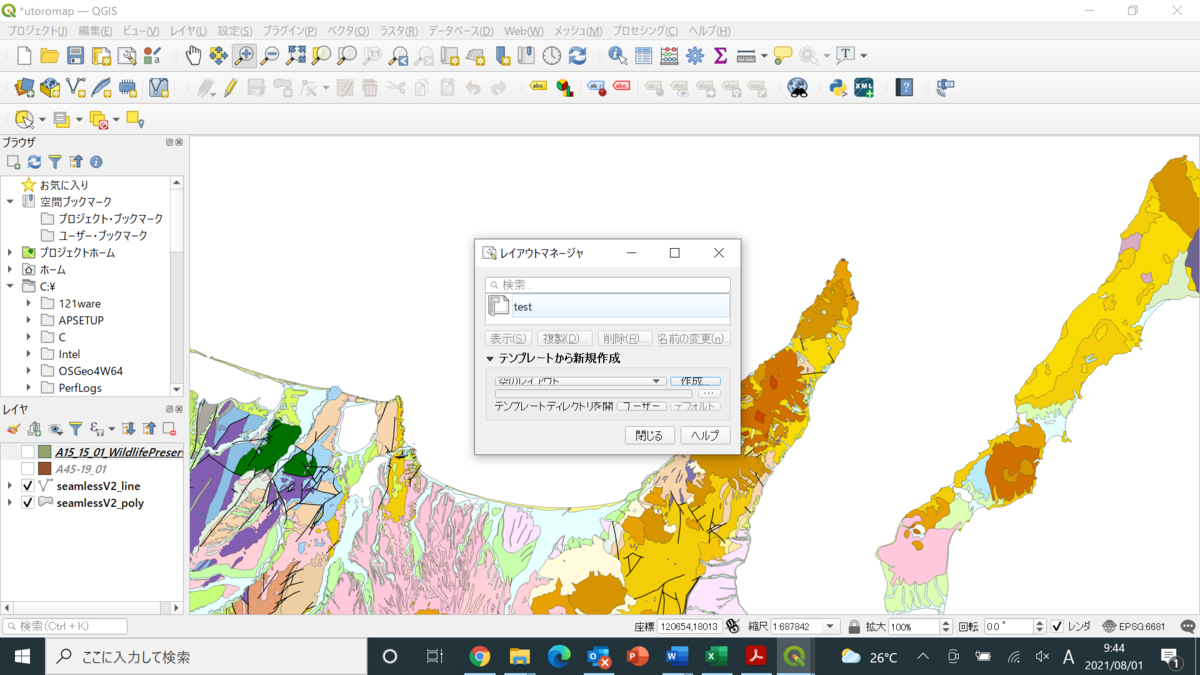
Task: Open Processing Toolbox gear icon
Action: point(695,56)
